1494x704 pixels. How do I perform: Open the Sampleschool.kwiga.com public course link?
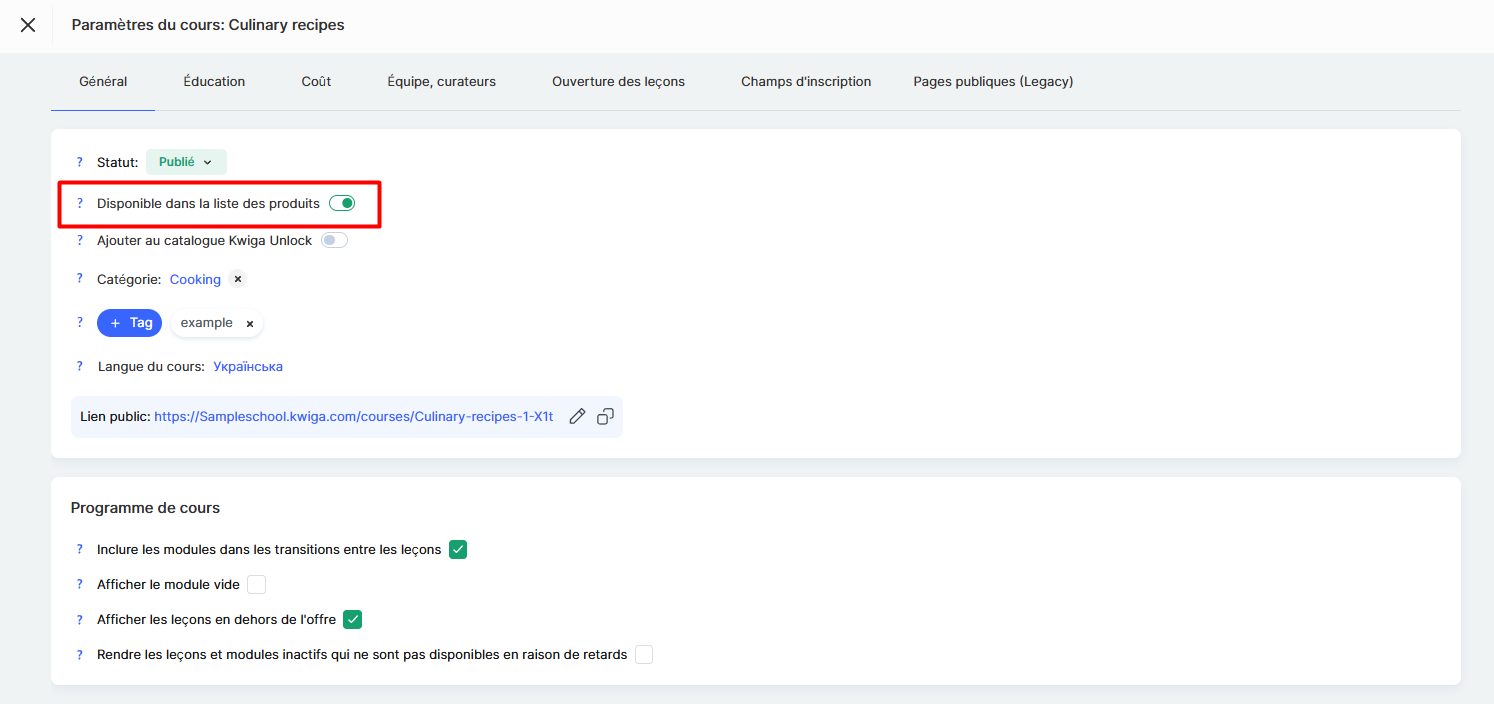[x=353, y=417]
